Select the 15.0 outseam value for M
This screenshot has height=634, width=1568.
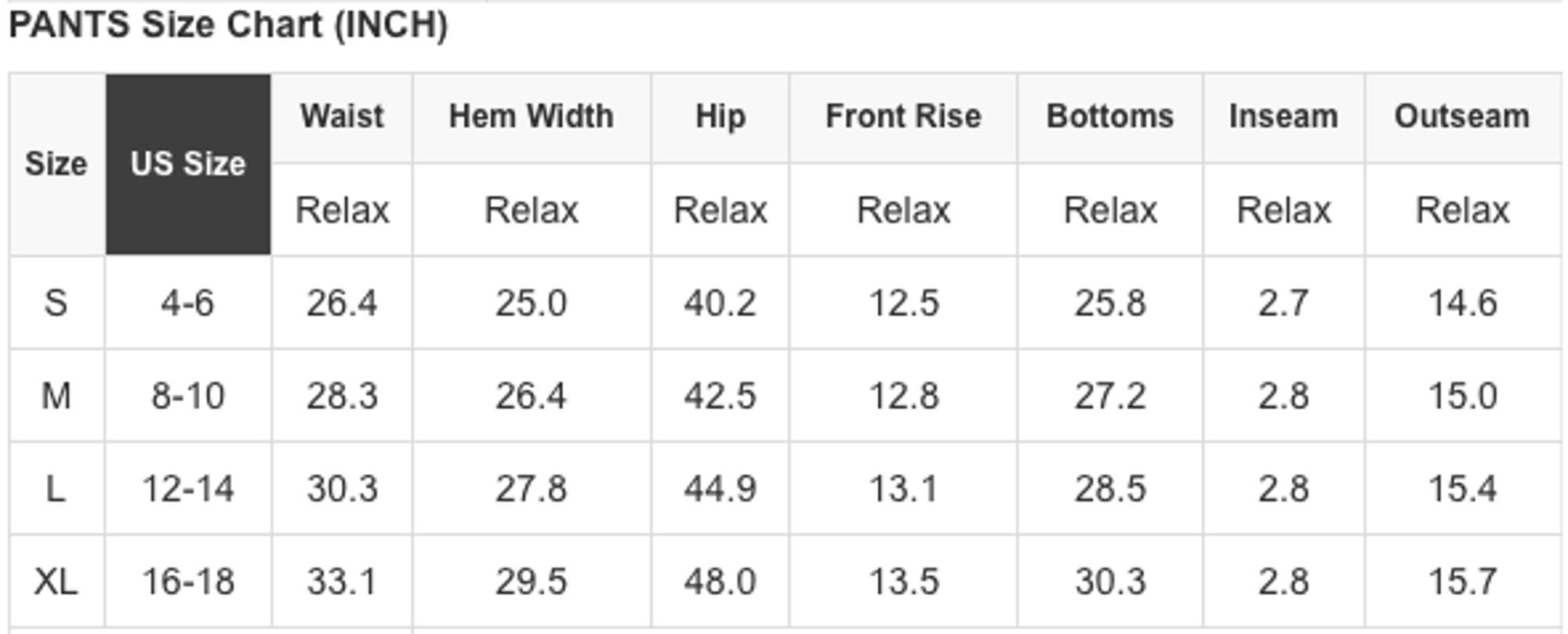1463,396
